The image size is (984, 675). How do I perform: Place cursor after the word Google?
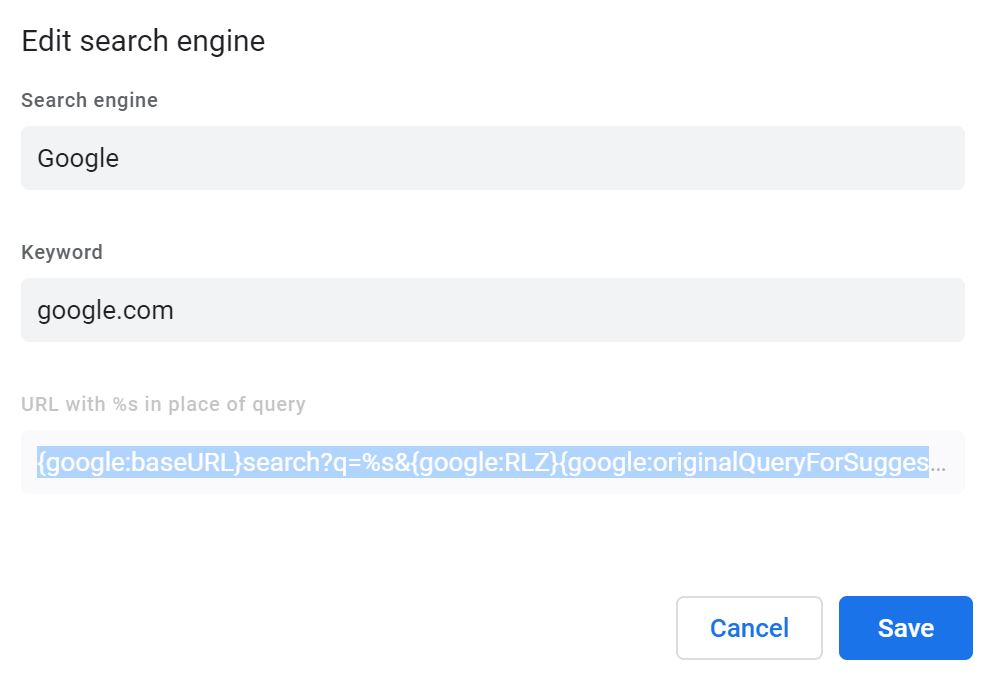[120, 158]
